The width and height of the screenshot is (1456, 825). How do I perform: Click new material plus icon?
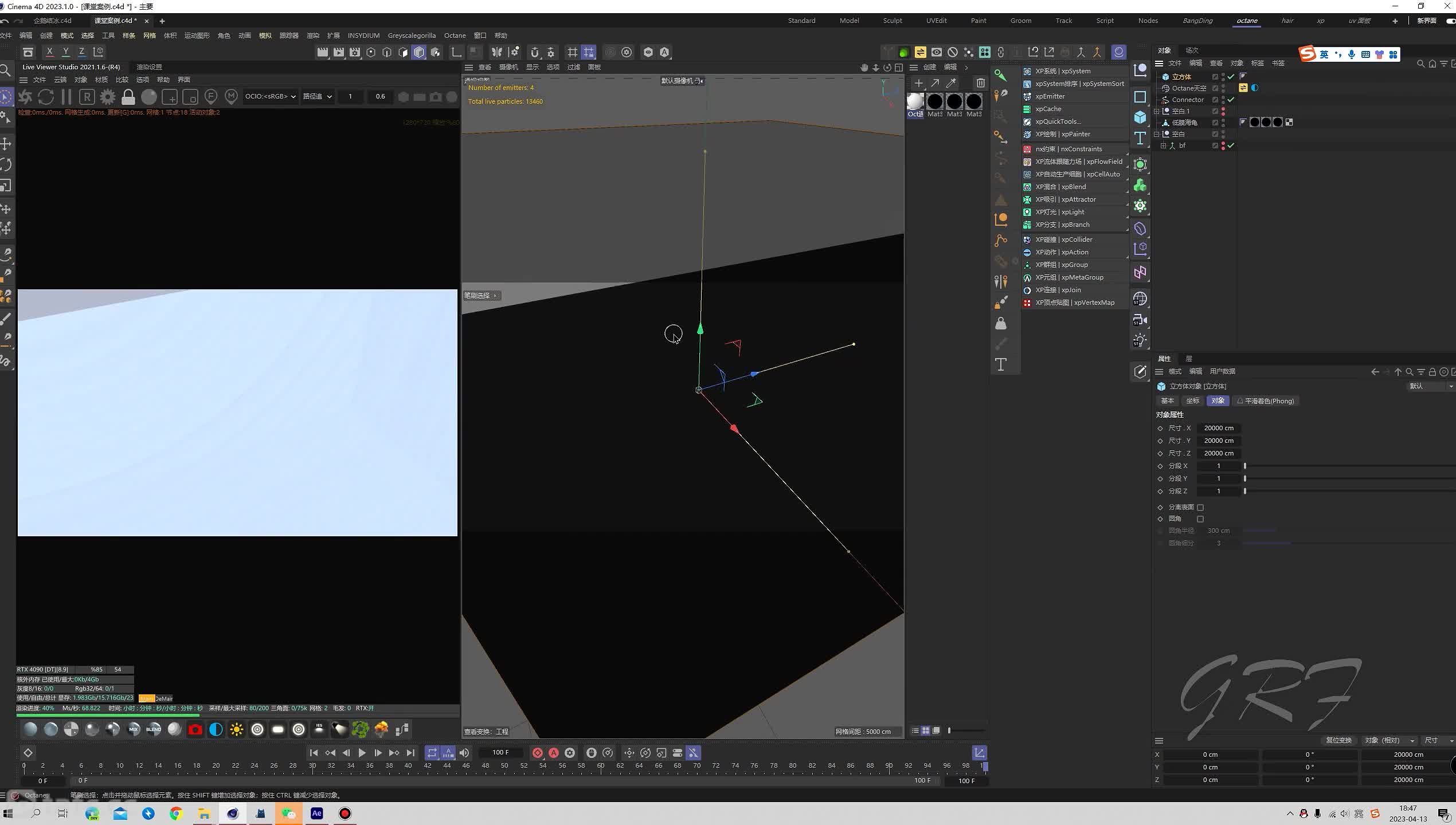point(919,83)
